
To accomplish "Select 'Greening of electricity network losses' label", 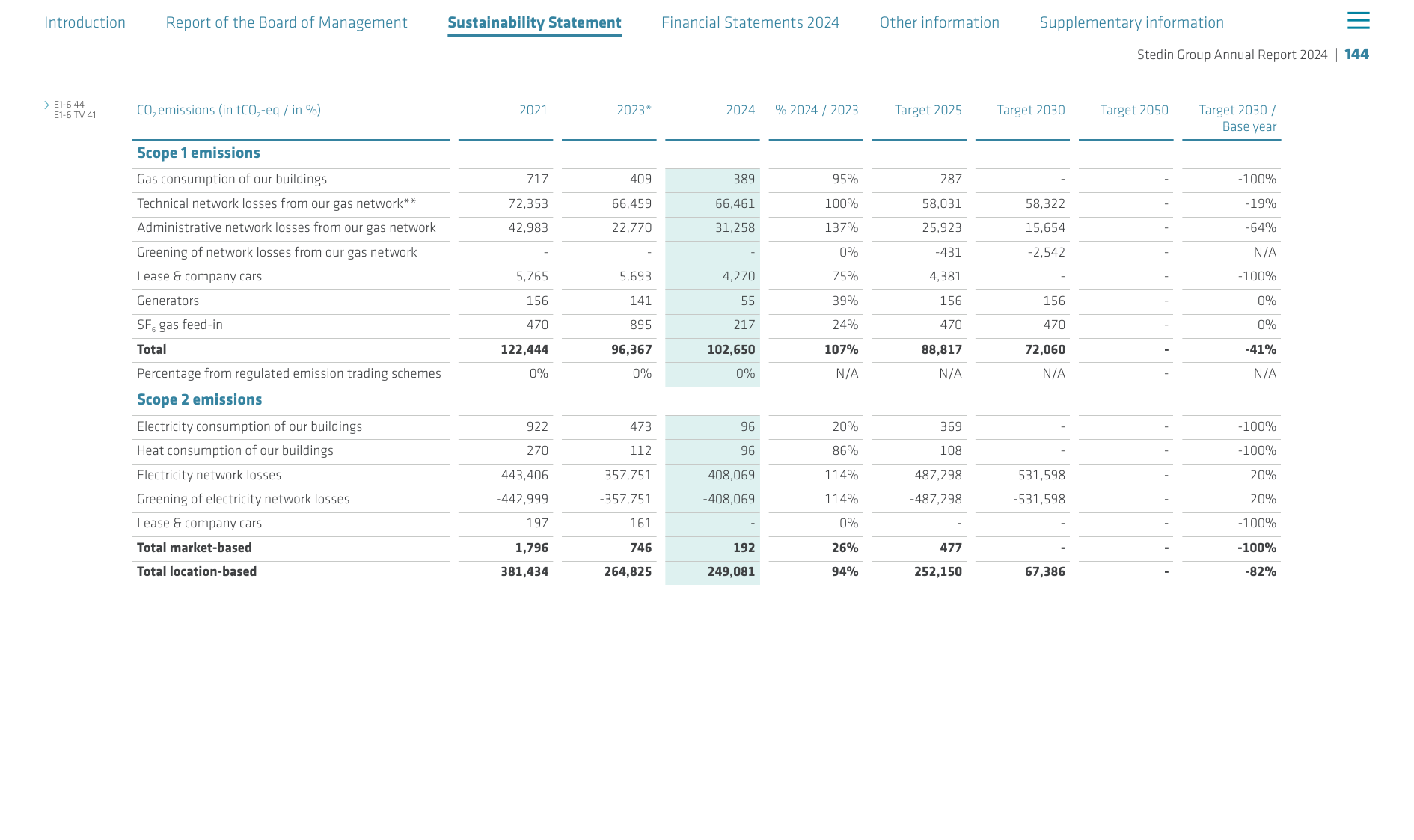I will [243, 499].
